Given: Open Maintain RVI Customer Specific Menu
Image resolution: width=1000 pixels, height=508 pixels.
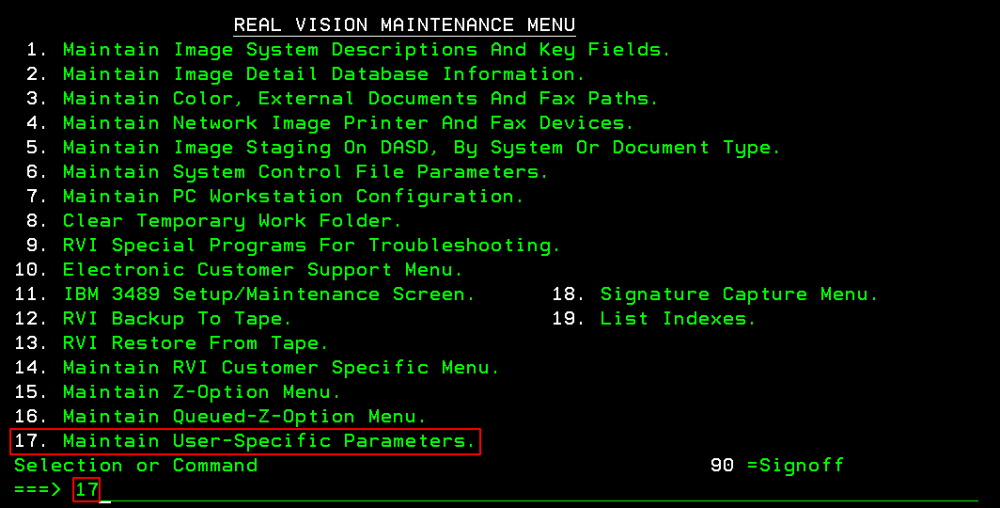Looking at the screenshot, I should tap(257, 367).
